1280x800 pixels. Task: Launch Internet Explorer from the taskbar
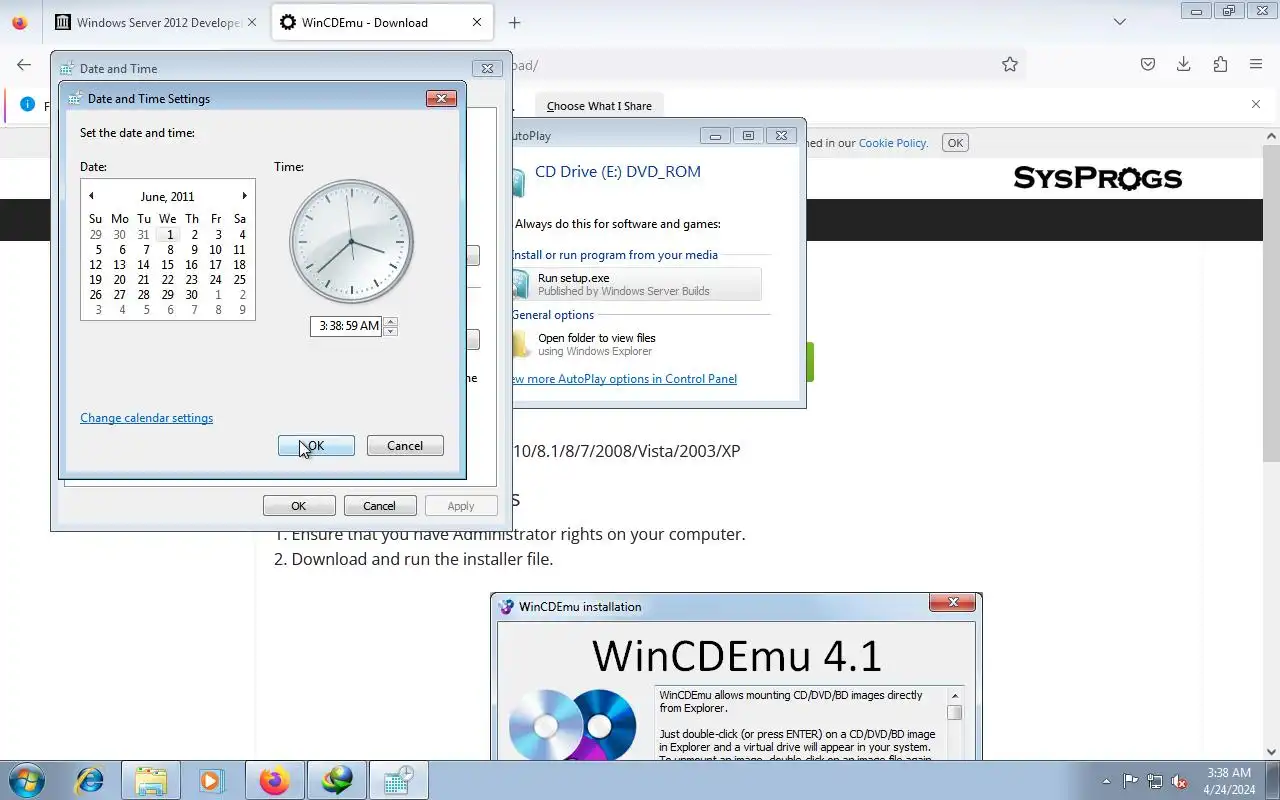(89, 780)
